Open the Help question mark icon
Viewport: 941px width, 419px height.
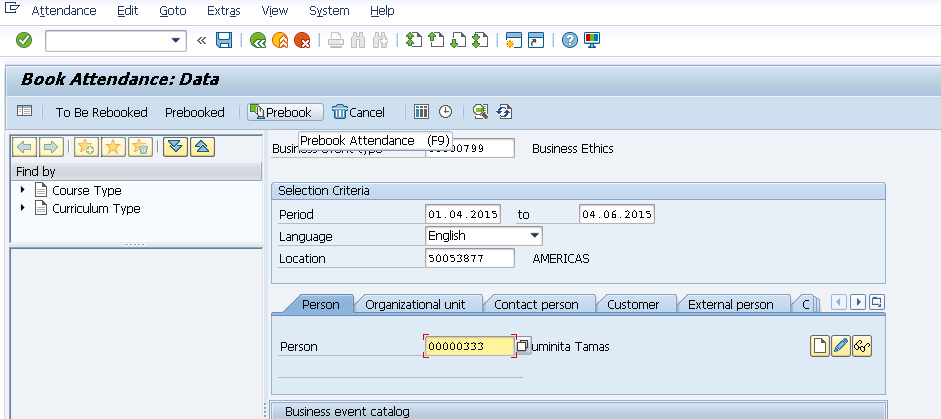coord(570,40)
